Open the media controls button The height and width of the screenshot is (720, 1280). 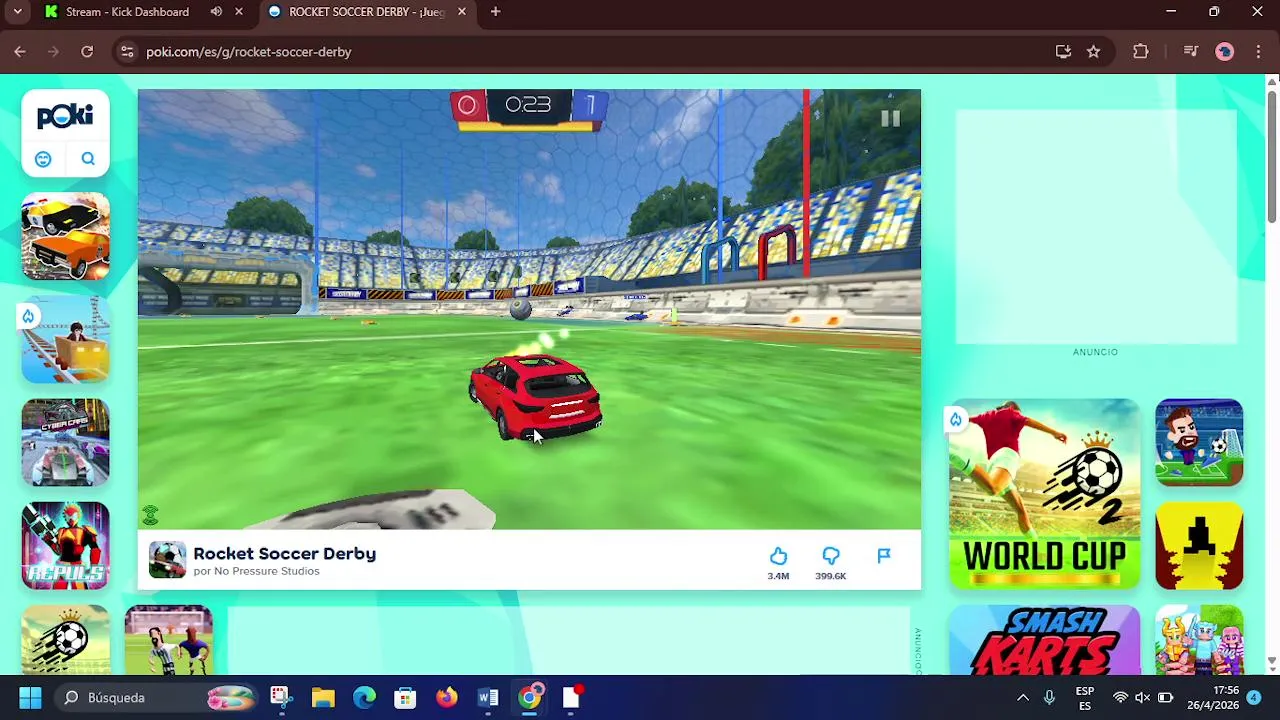[1190, 52]
